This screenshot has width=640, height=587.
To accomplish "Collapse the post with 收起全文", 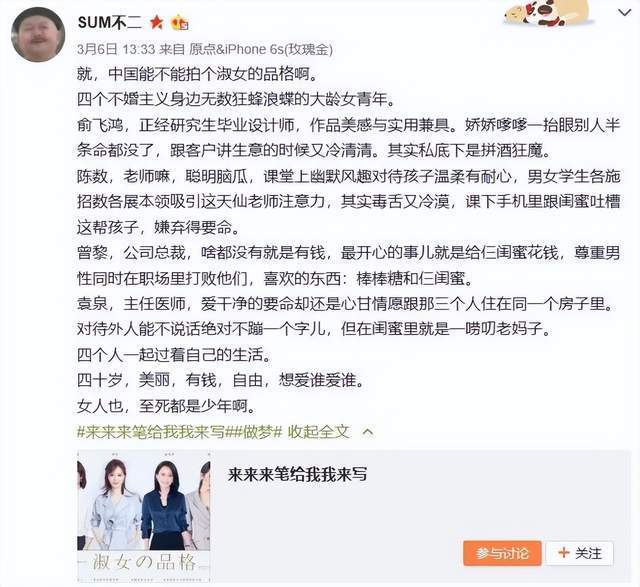I will pyautogui.click(x=319, y=431).
